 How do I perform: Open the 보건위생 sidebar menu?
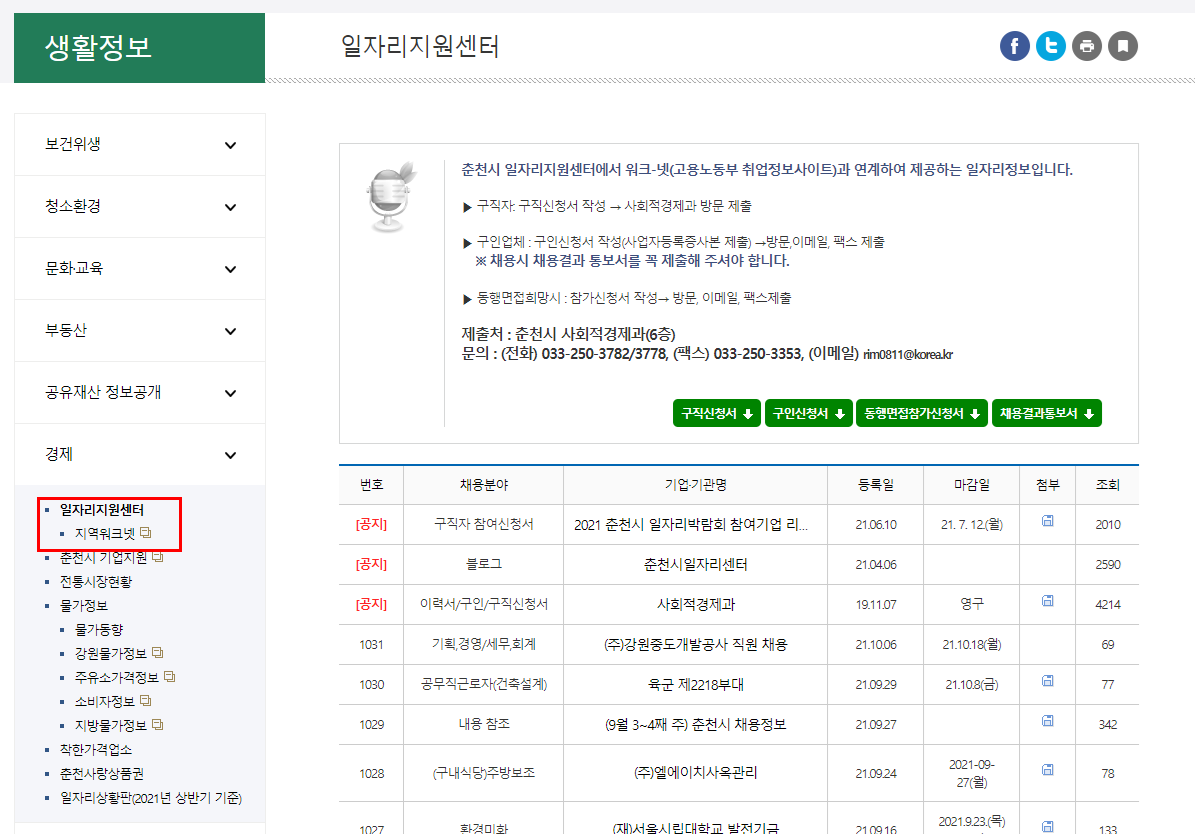pos(139,145)
